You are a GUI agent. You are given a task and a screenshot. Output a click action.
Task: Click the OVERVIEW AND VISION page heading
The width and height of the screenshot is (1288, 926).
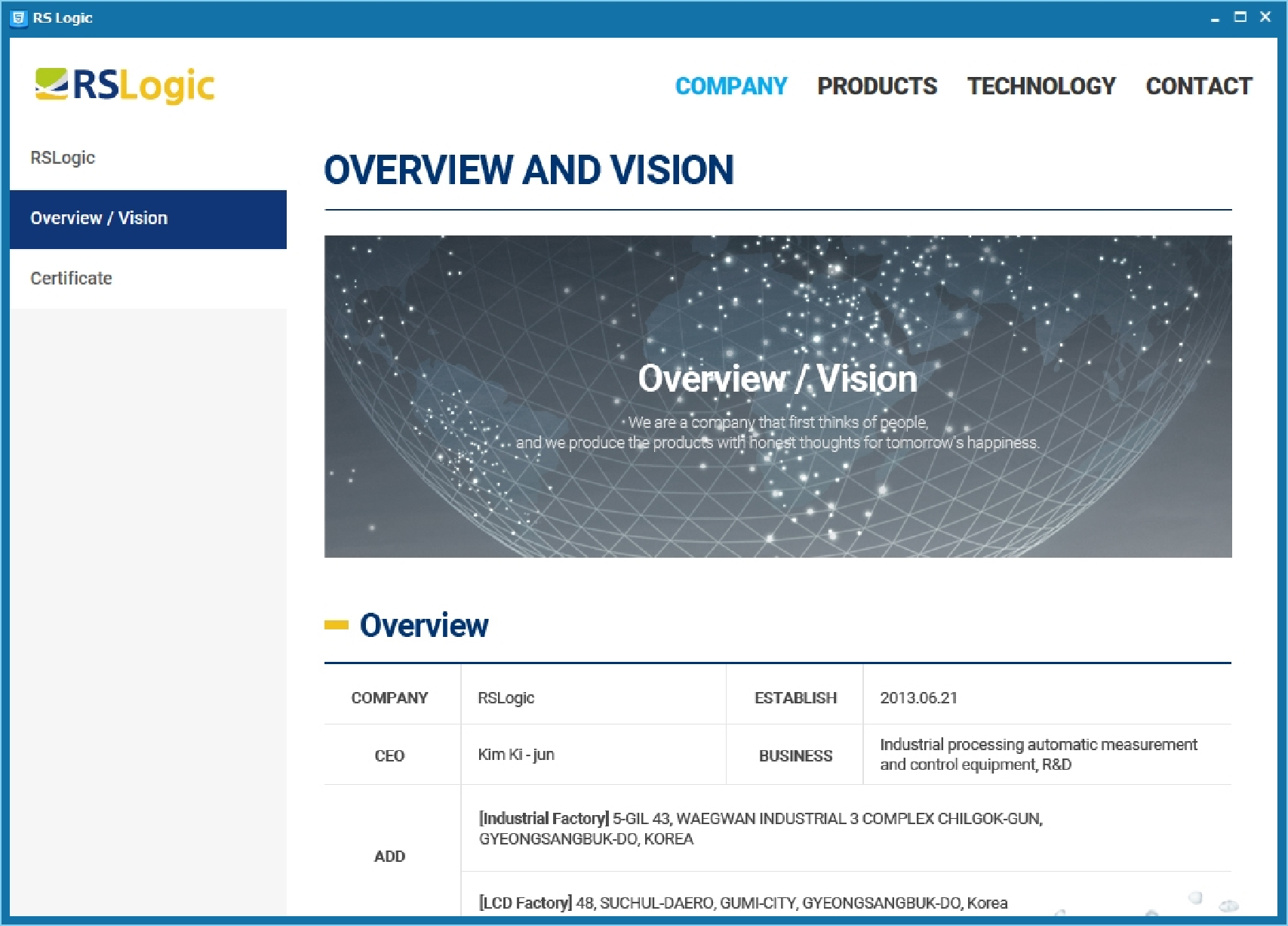[528, 170]
